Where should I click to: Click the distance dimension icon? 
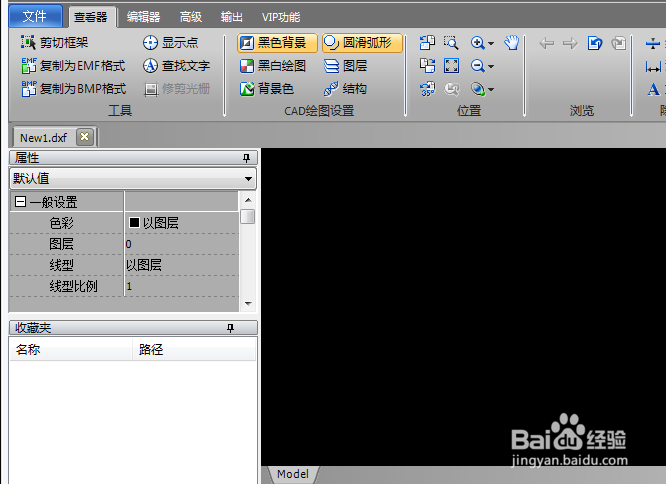[x=653, y=67]
